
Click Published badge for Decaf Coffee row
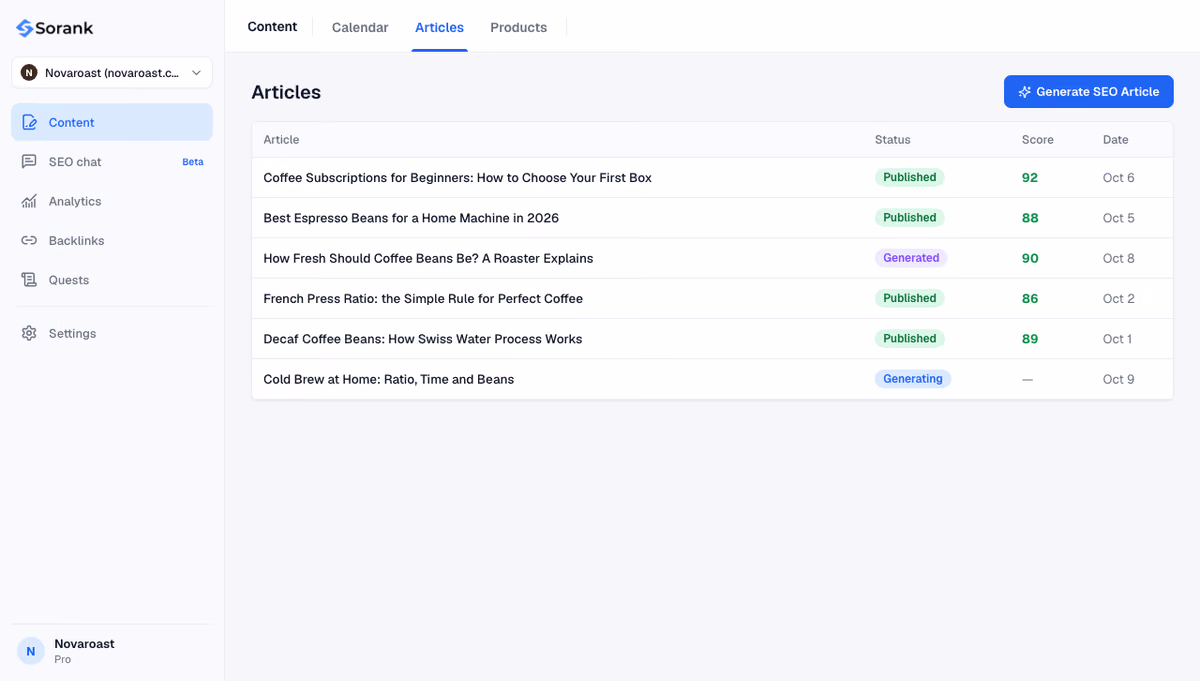[910, 338]
